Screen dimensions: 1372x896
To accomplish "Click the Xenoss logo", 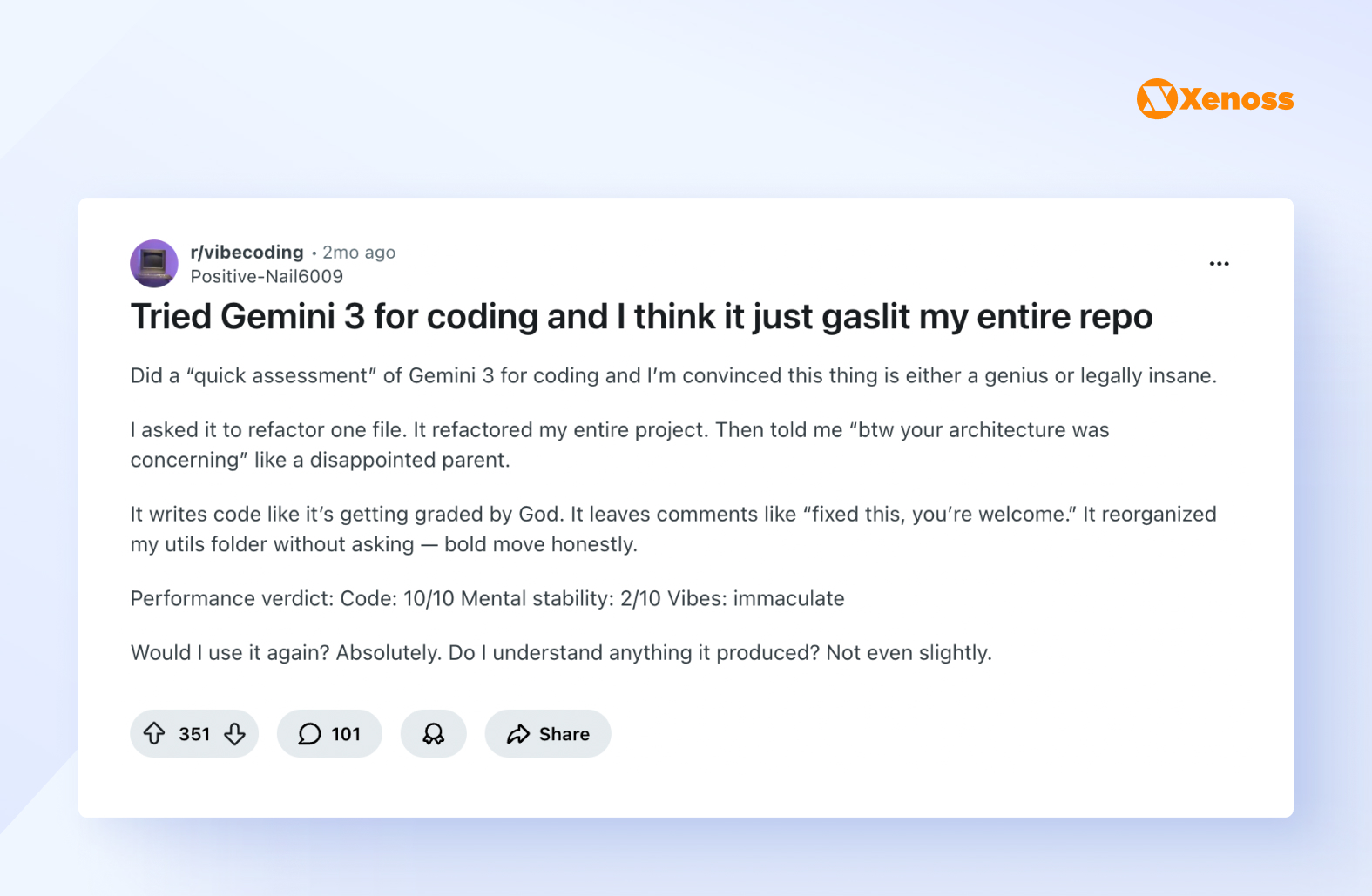I will tap(1156, 98).
